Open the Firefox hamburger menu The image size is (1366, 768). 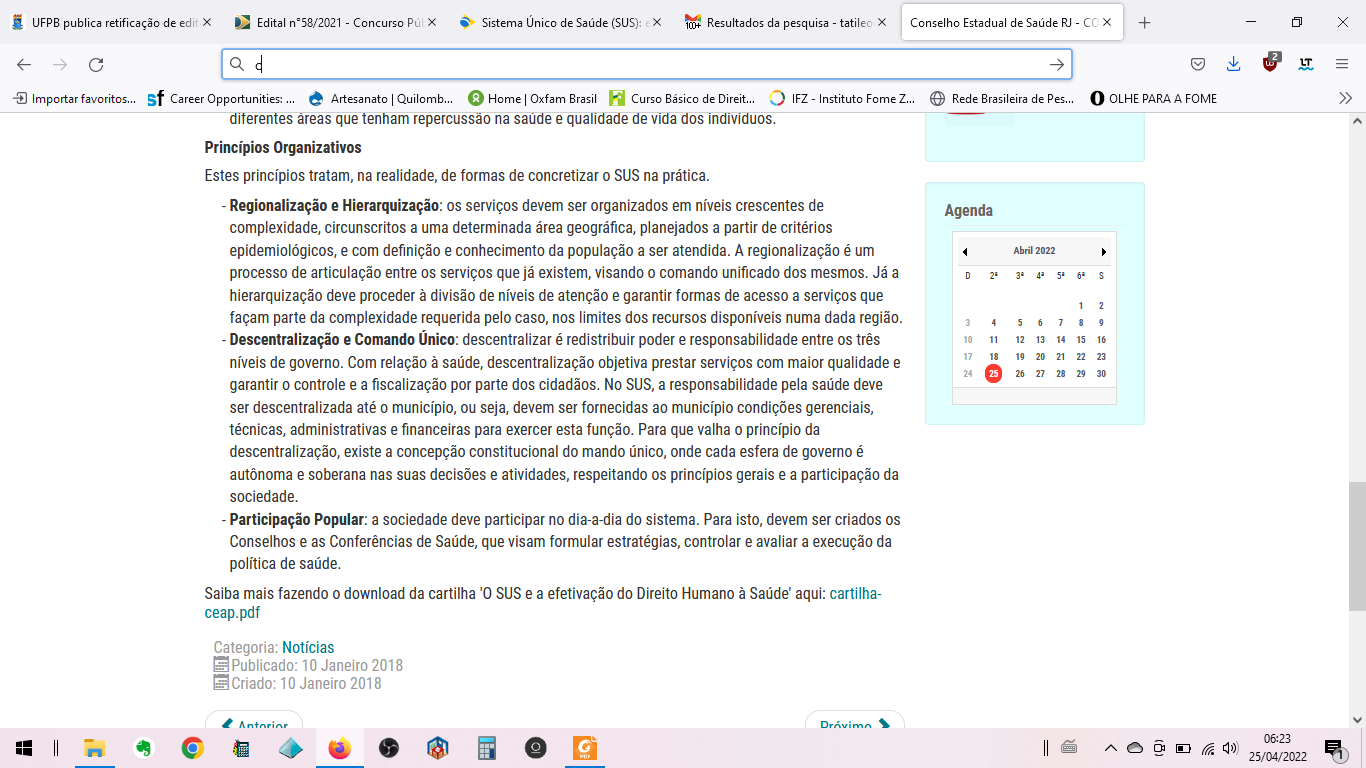[1342, 64]
